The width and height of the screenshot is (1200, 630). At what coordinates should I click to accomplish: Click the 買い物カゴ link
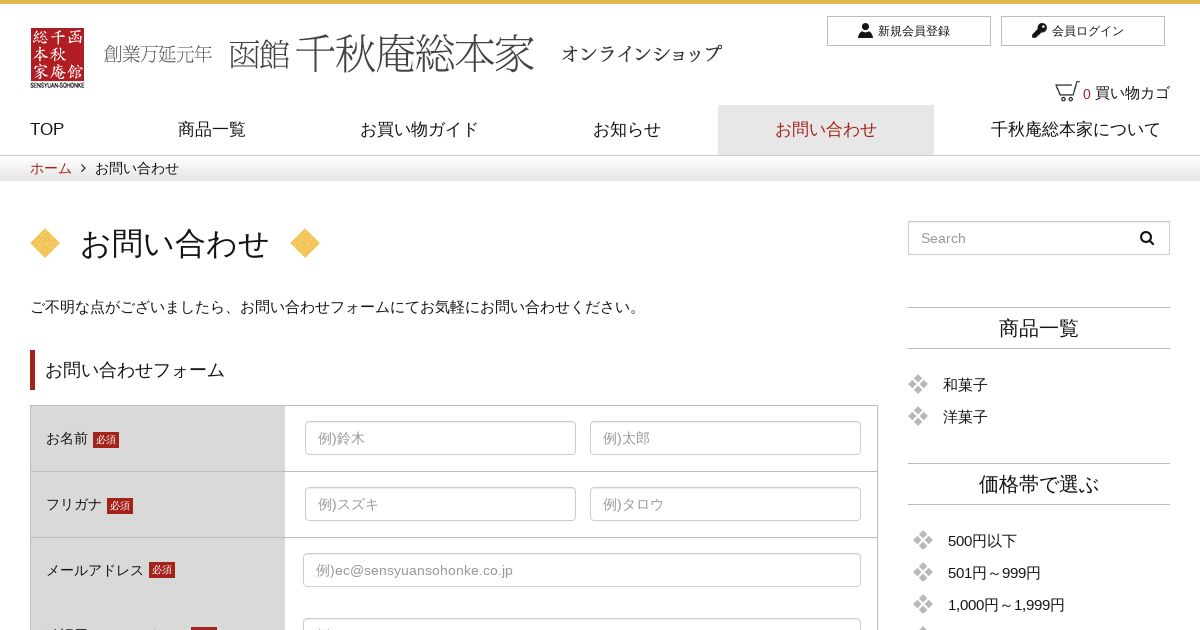(x=1132, y=93)
